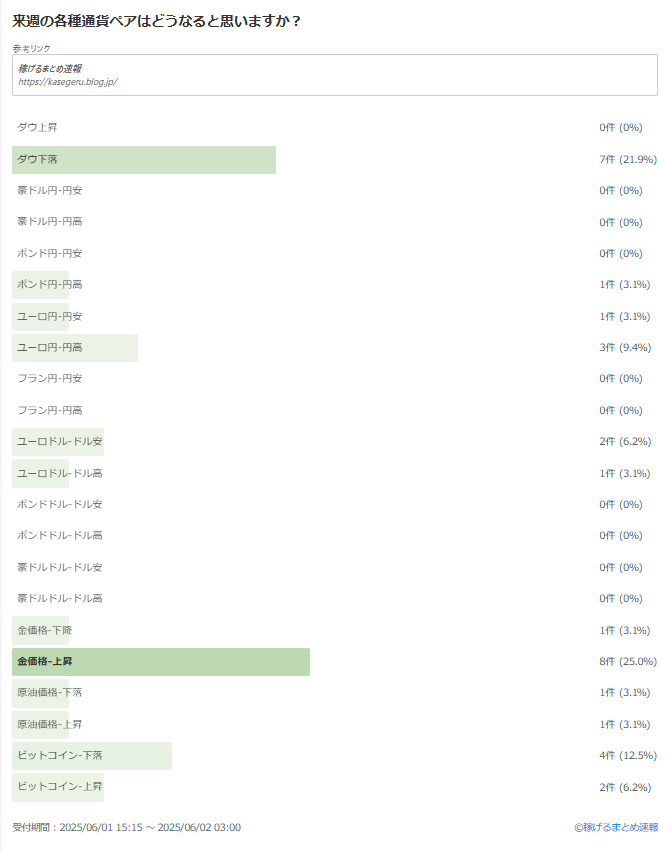Select the ユーロドル-ドル安 option row

tap(334, 442)
